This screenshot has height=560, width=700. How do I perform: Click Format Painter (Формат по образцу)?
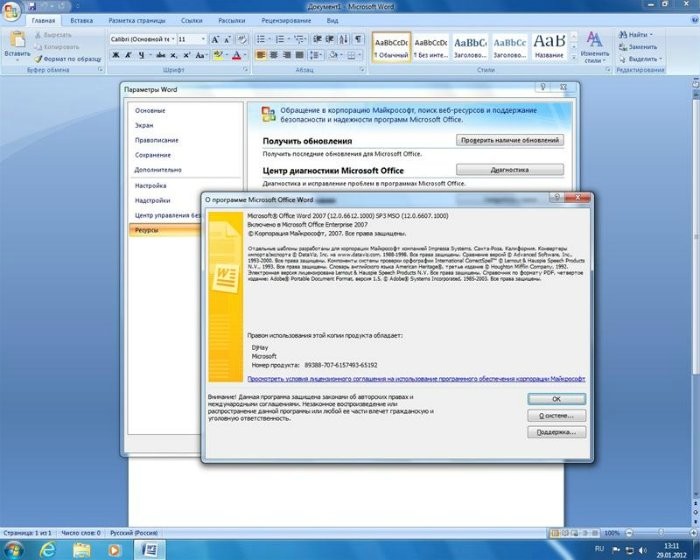pos(68,59)
